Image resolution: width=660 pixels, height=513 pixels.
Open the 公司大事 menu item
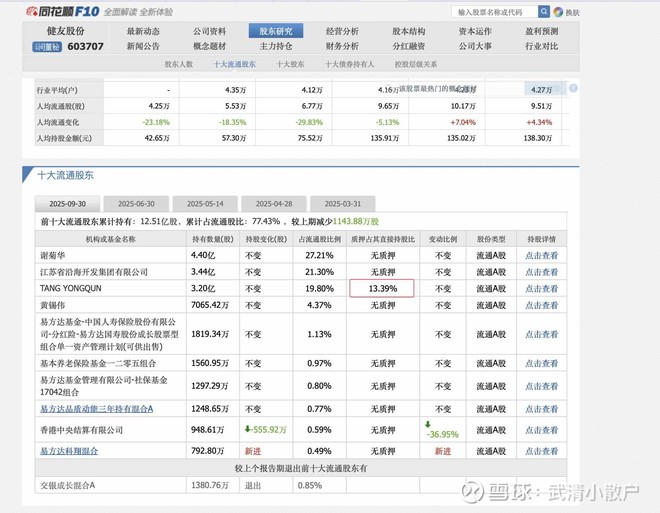click(475, 46)
